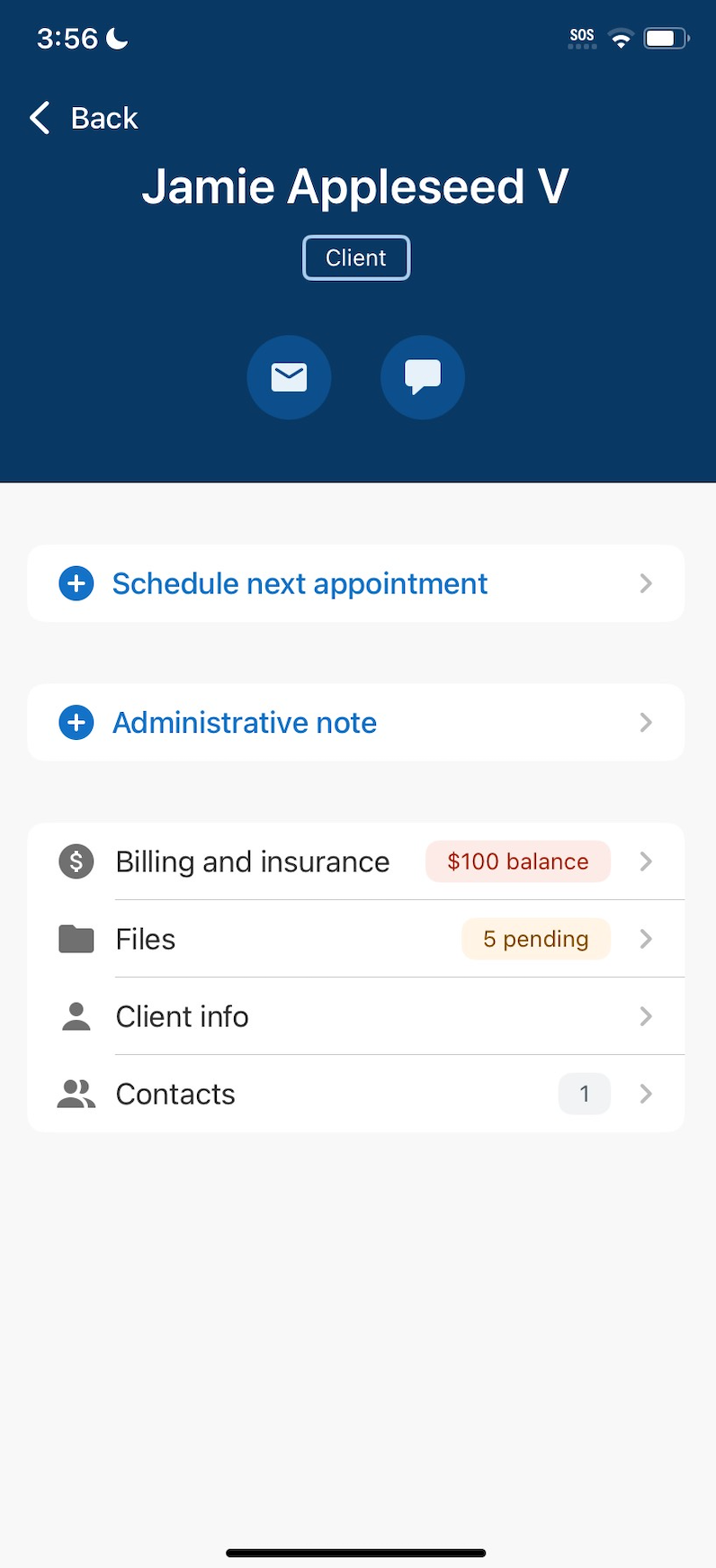Expand the Administrative note chevron

point(646,723)
